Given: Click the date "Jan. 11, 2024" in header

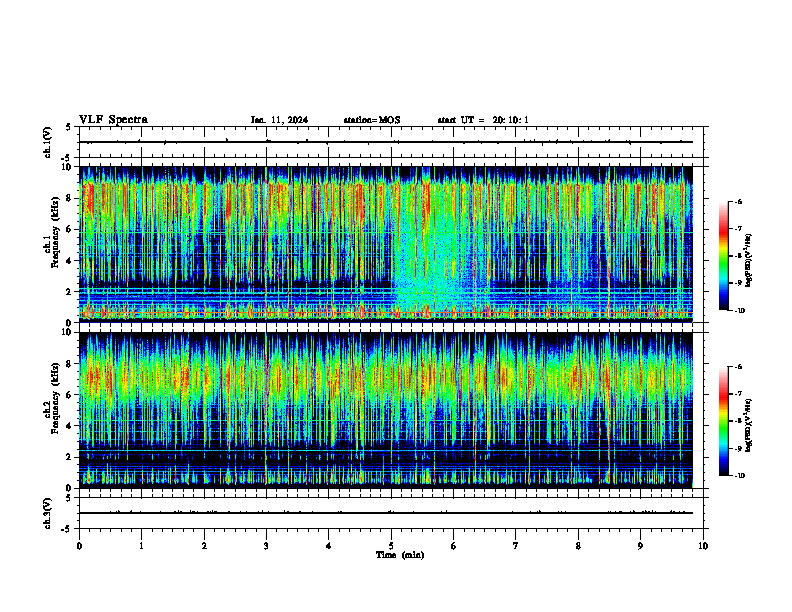Looking at the screenshot, I should point(279,120).
